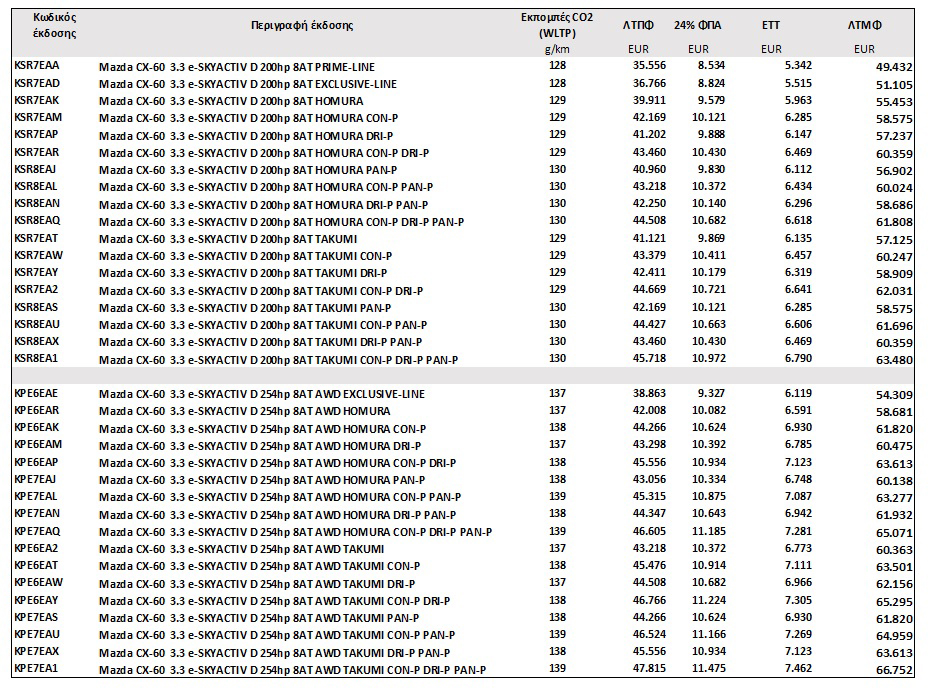Viewport: 930px width, 694px height.
Task: Select VAT value 11.475
Action: click(709, 668)
